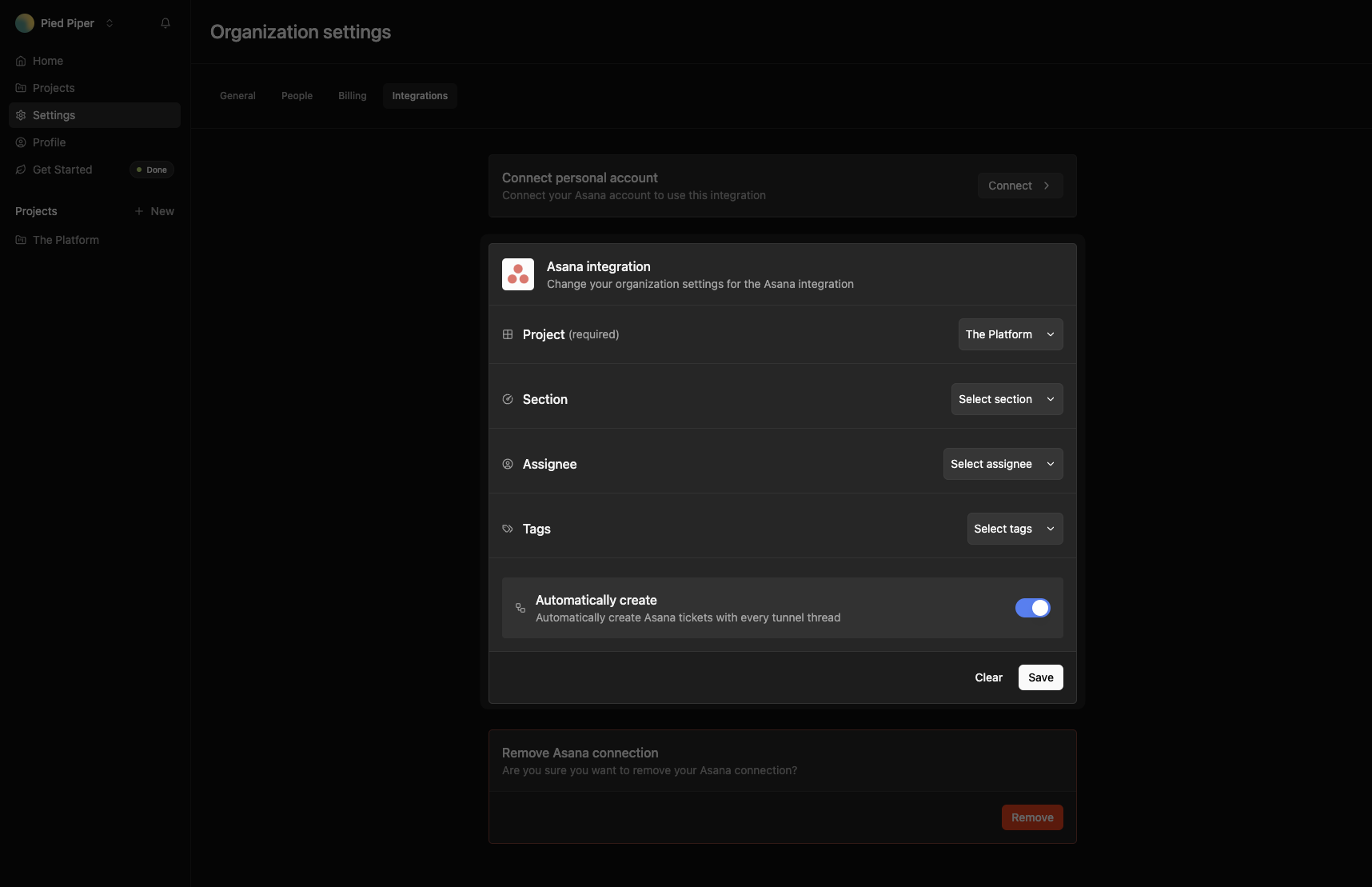Image resolution: width=1372 pixels, height=887 pixels.
Task: Click the Settings gear icon in sidebar
Action: (x=21, y=115)
